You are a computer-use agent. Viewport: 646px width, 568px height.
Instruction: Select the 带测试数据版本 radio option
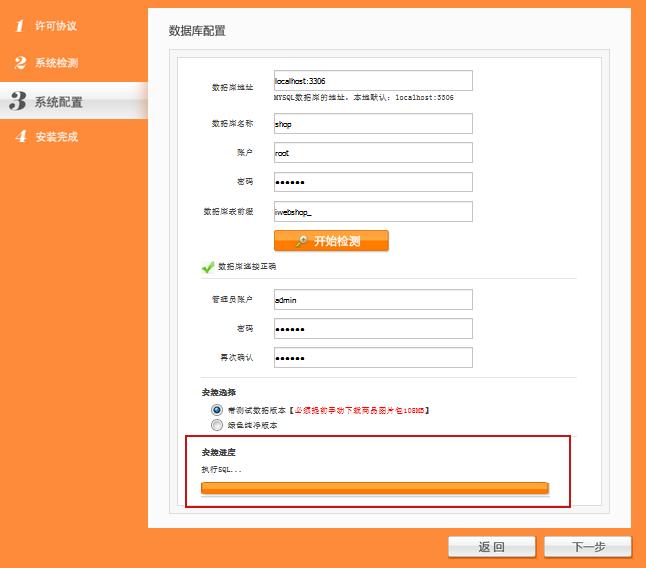(217, 410)
